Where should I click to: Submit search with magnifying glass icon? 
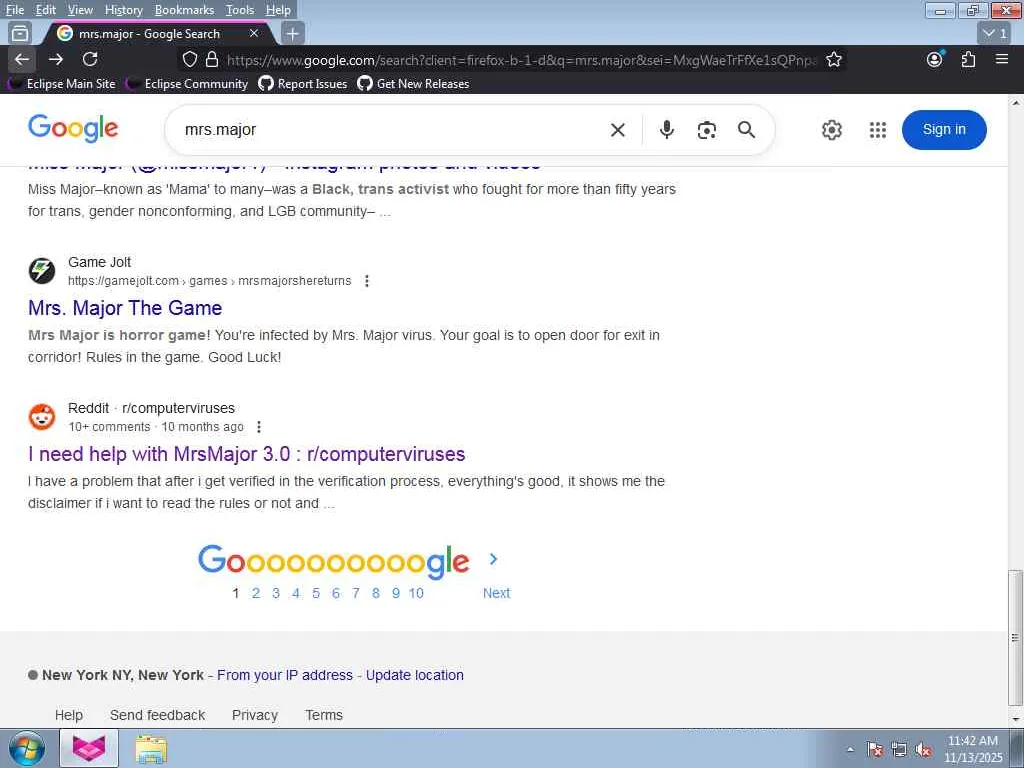click(x=746, y=130)
